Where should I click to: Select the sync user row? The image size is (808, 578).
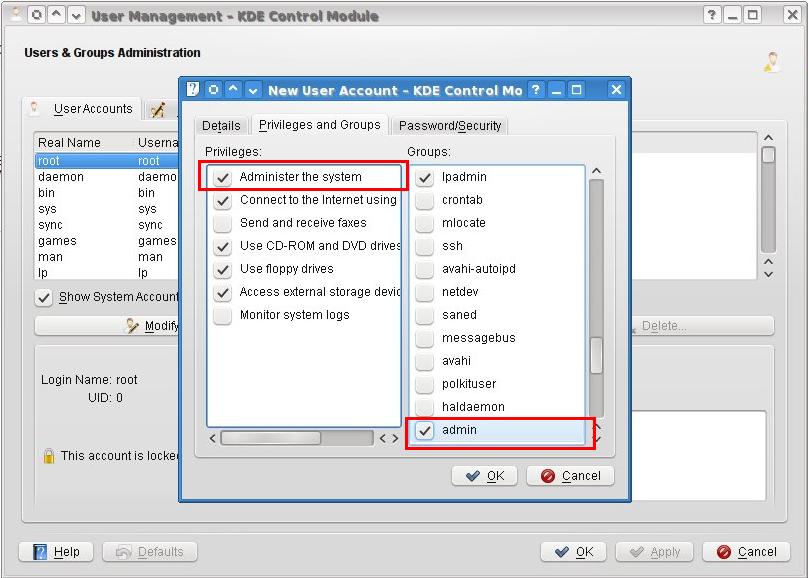pos(107,225)
